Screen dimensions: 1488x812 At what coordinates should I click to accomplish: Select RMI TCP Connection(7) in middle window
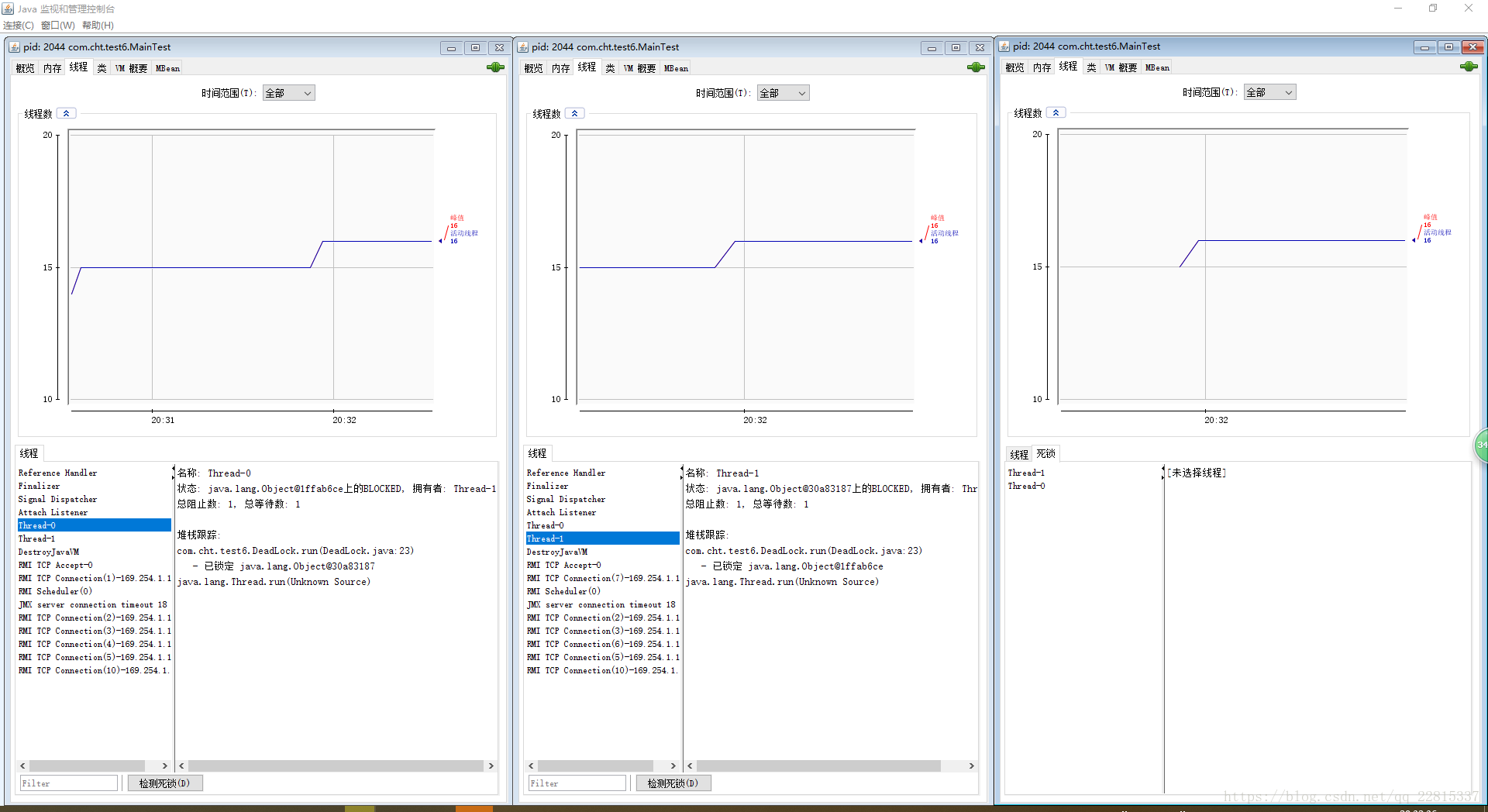[602, 578]
